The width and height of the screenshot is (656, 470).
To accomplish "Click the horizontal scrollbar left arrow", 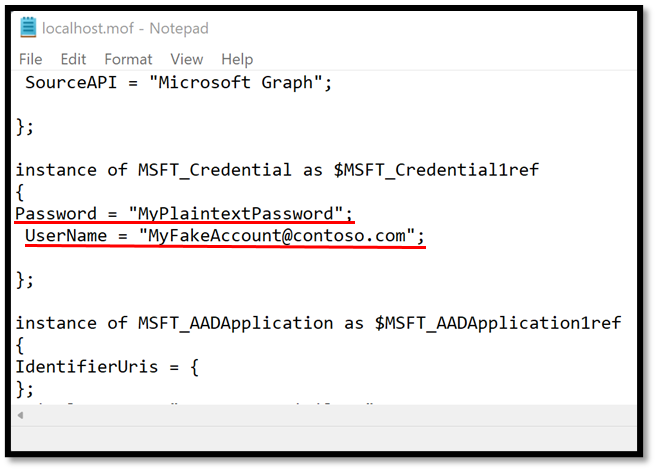I will tap(20, 416).
